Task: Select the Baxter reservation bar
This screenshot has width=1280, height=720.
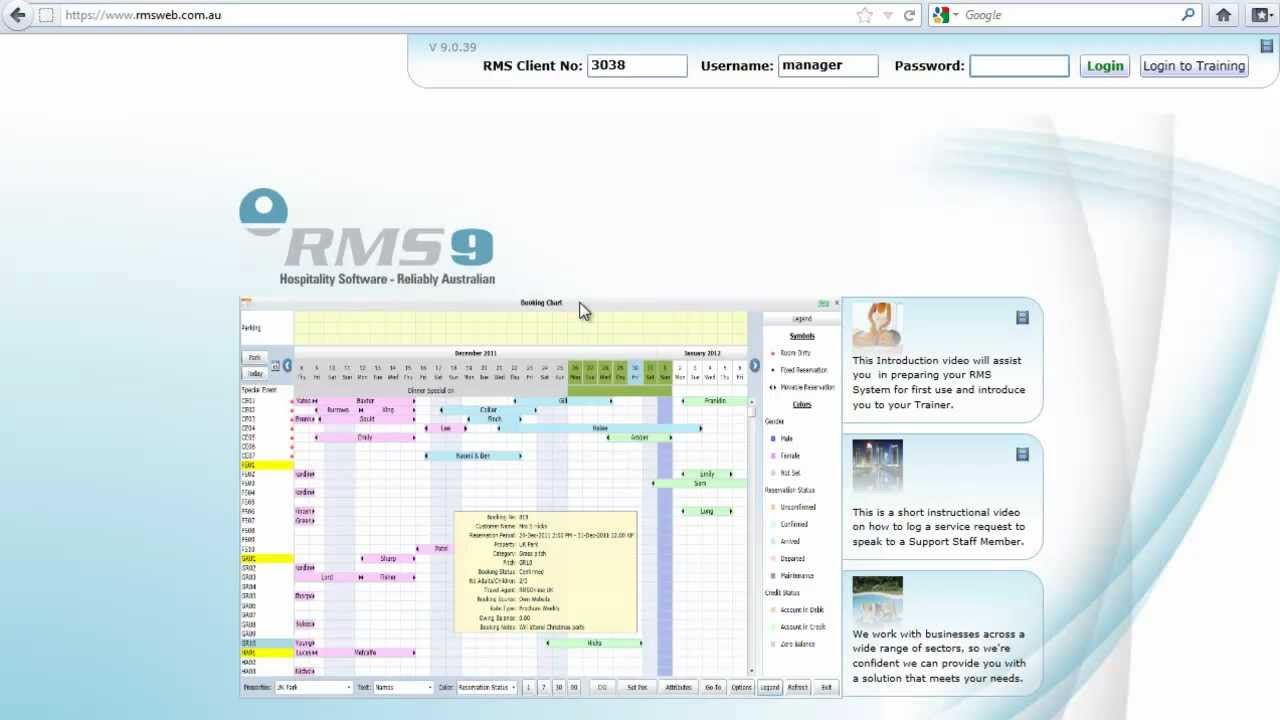Action: [364, 401]
